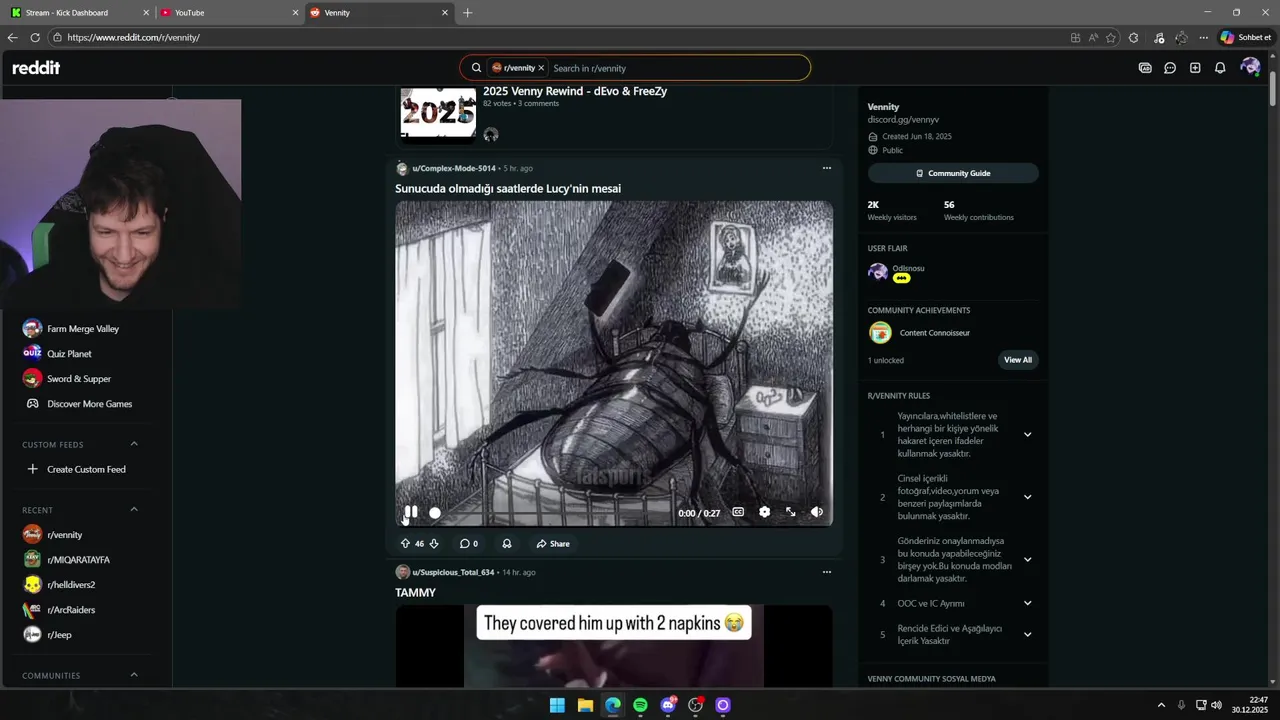Give an award to the Lucy post
1280x720 pixels.
pos(507,544)
